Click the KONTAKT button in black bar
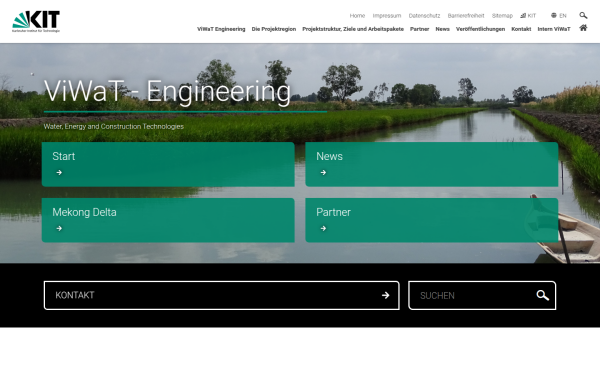The width and height of the screenshot is (600, 375). (222, 295)
